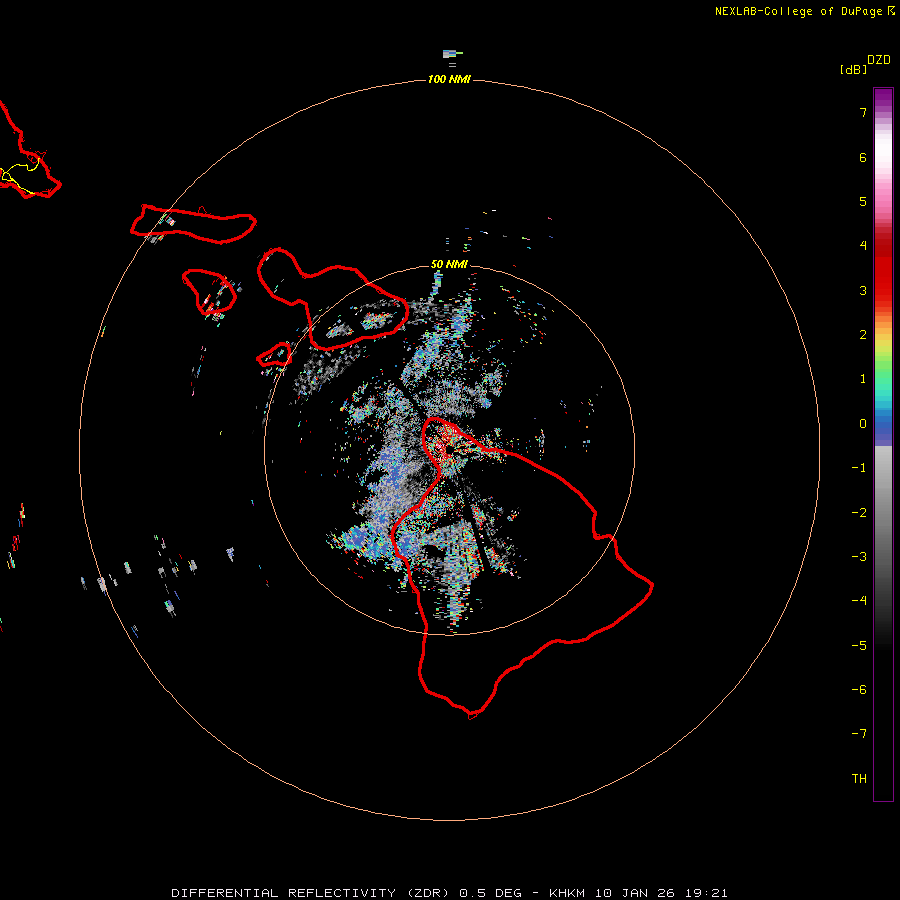900x900 pixels.
Task: Click the 7 dB scale value
Action: (863, 112)
